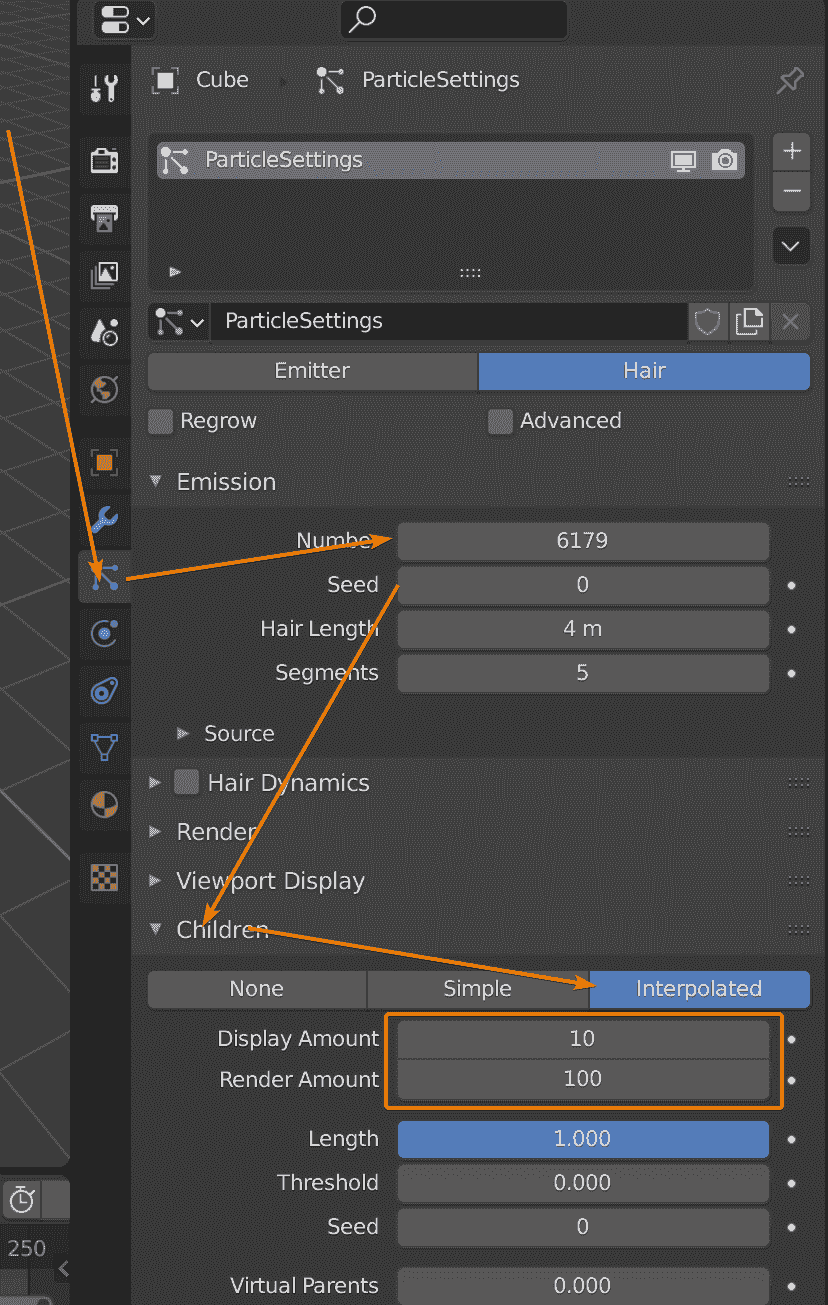Click ParticleSettings in the breadcrumb
This screenshot has height=1305, width=828.
[x=441, y=80]
